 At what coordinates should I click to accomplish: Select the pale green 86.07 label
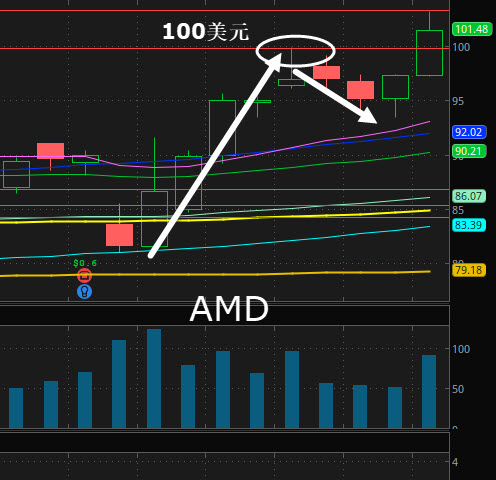pos(469,196)
